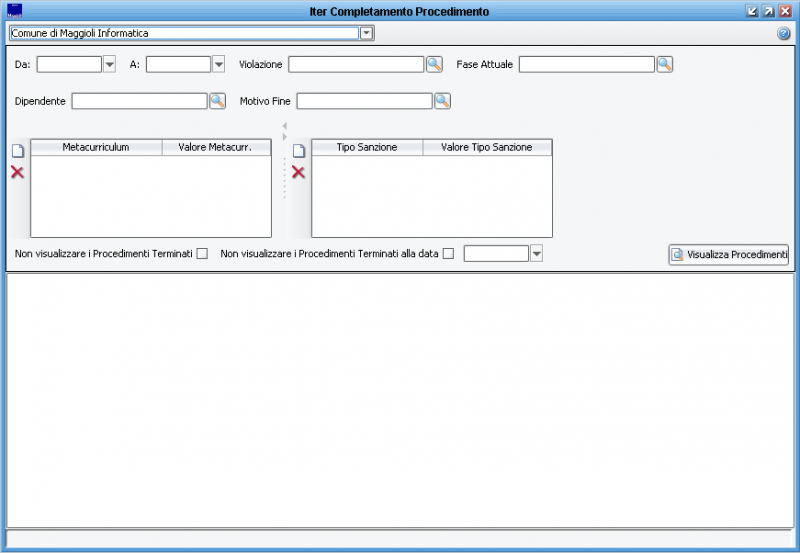Viewport: 800px width, 553px height.
Task: Minimize window with down-left arrow button
Action: [752, 11]
